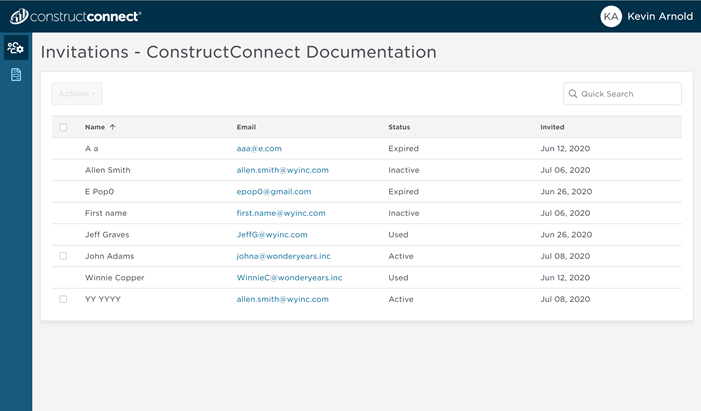Select the name 'YY YYYY'
This screenshot has width=701, height=411.
[x=103, y=299]
